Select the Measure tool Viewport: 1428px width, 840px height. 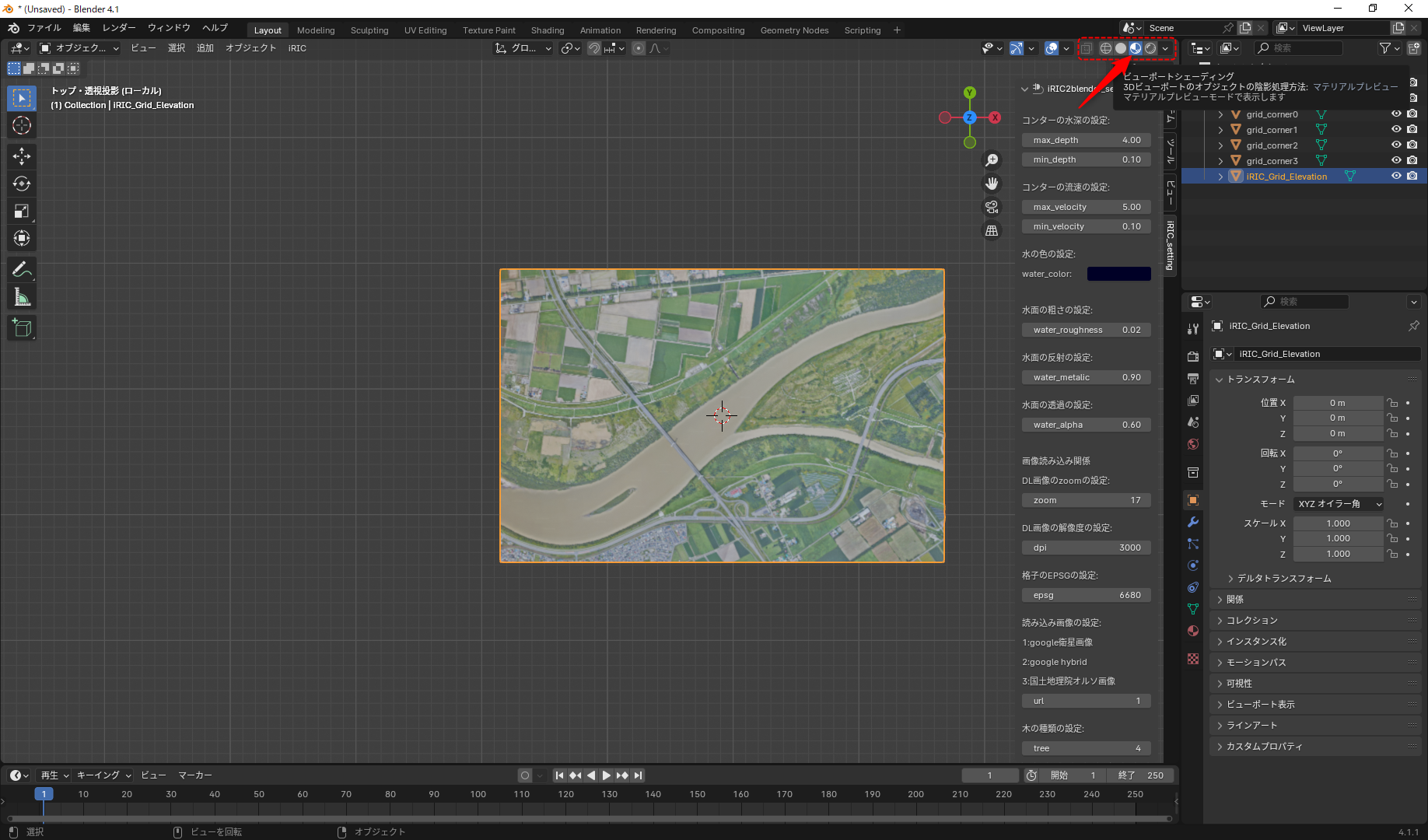coord(22,297)
